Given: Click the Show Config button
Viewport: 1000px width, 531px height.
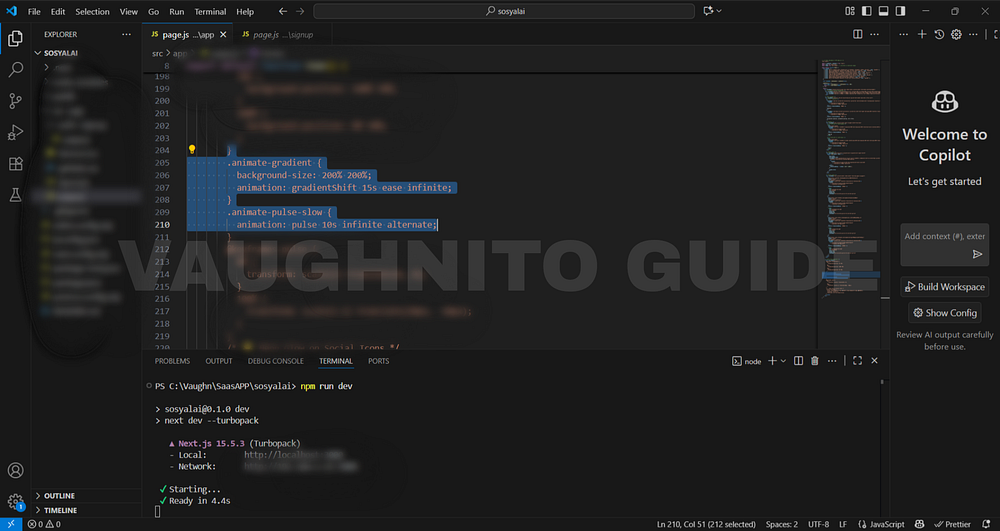Looking at the screenshot, I should (945, 313).
